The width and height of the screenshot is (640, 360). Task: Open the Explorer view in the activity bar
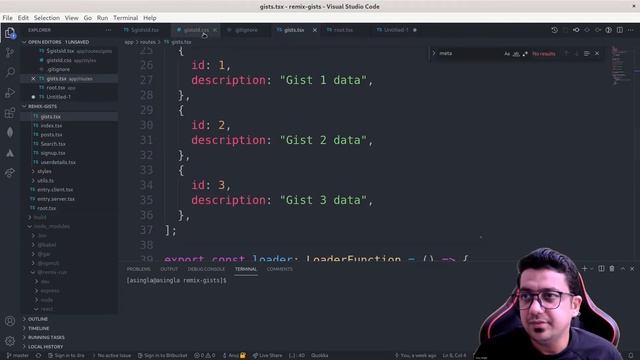(x=10, y=33)
